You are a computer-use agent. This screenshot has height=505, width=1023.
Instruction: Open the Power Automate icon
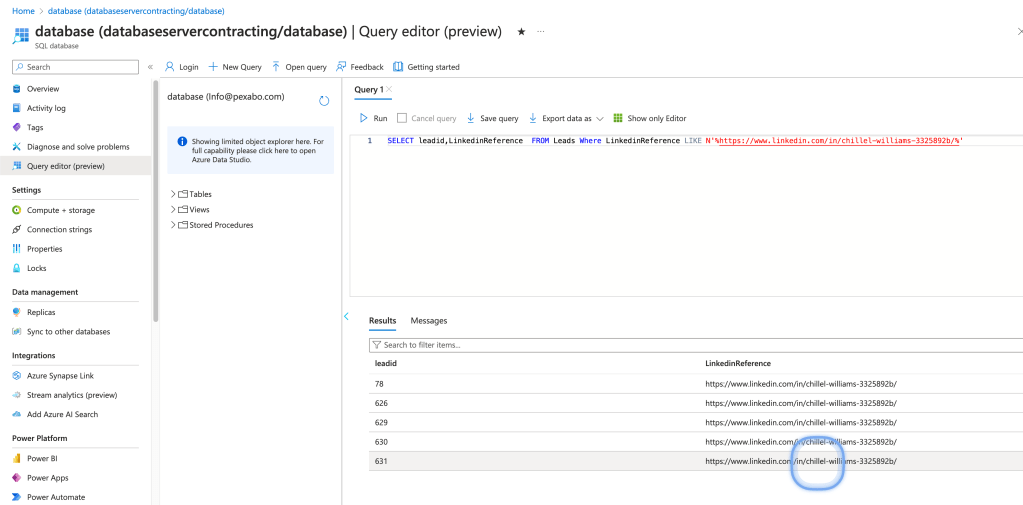16,497
